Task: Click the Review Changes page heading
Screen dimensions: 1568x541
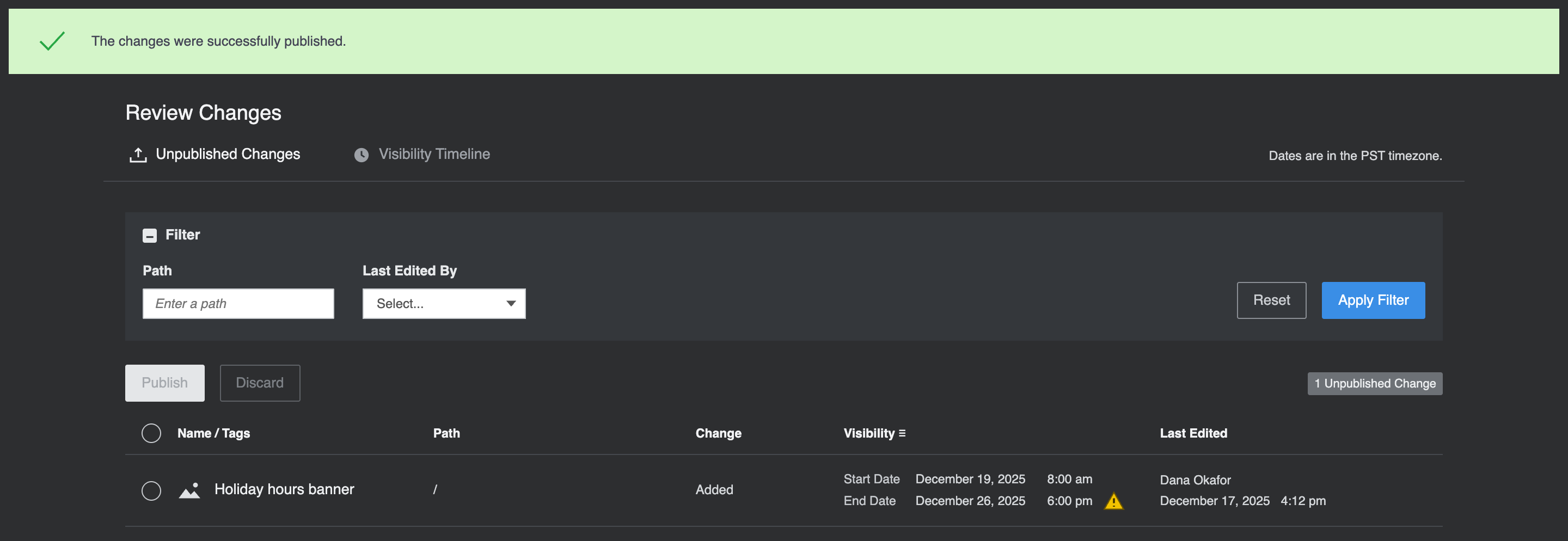Action: tap(203, 113)
